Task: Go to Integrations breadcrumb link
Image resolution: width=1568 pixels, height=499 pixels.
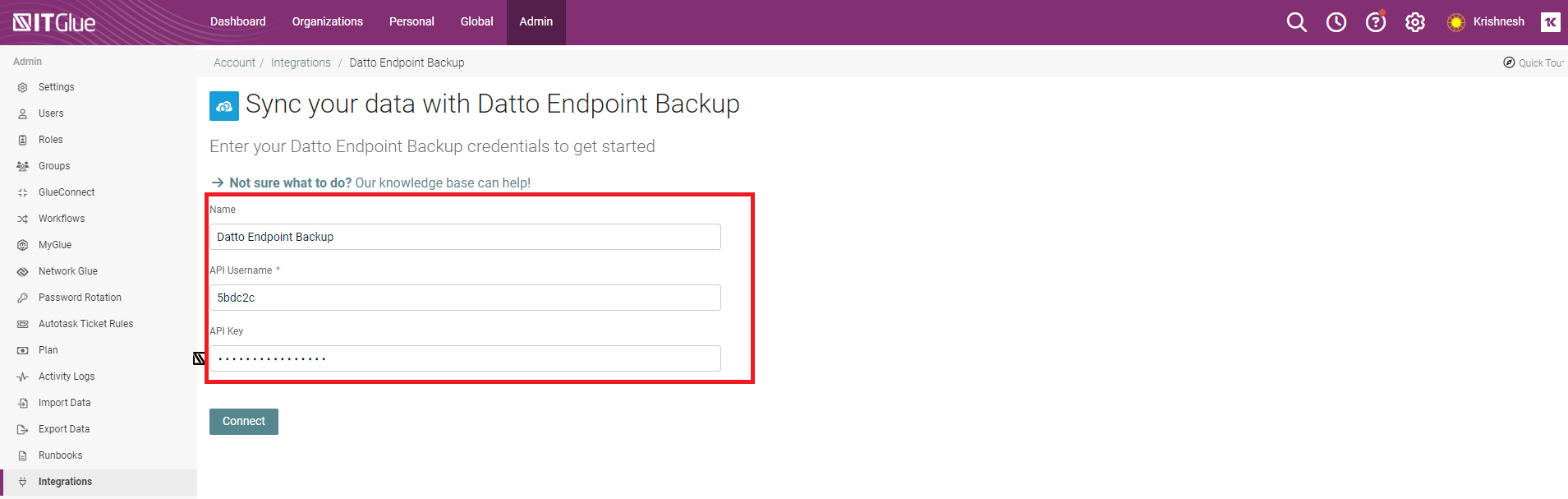Action: 301,62
